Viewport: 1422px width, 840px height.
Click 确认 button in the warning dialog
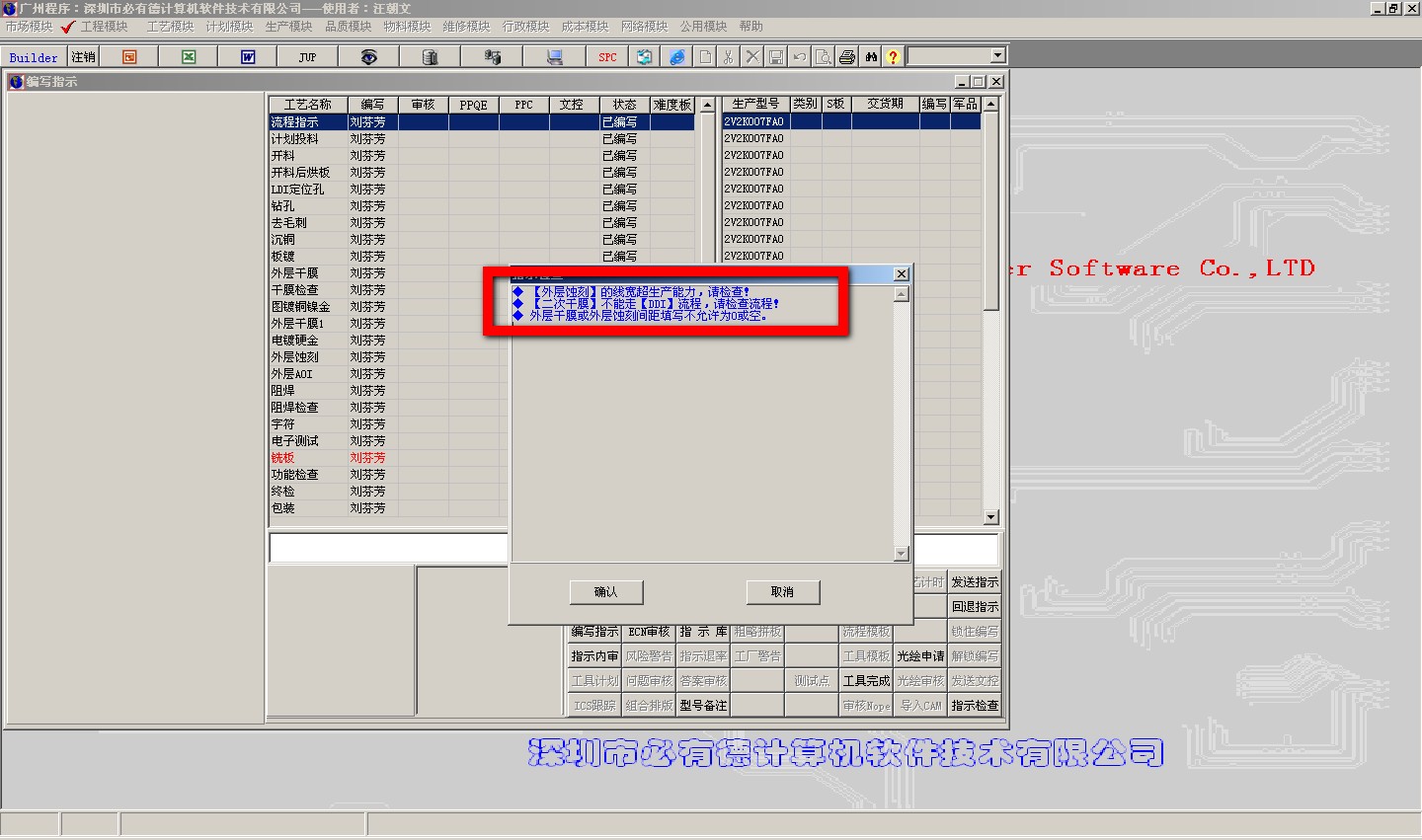[606, 592]
